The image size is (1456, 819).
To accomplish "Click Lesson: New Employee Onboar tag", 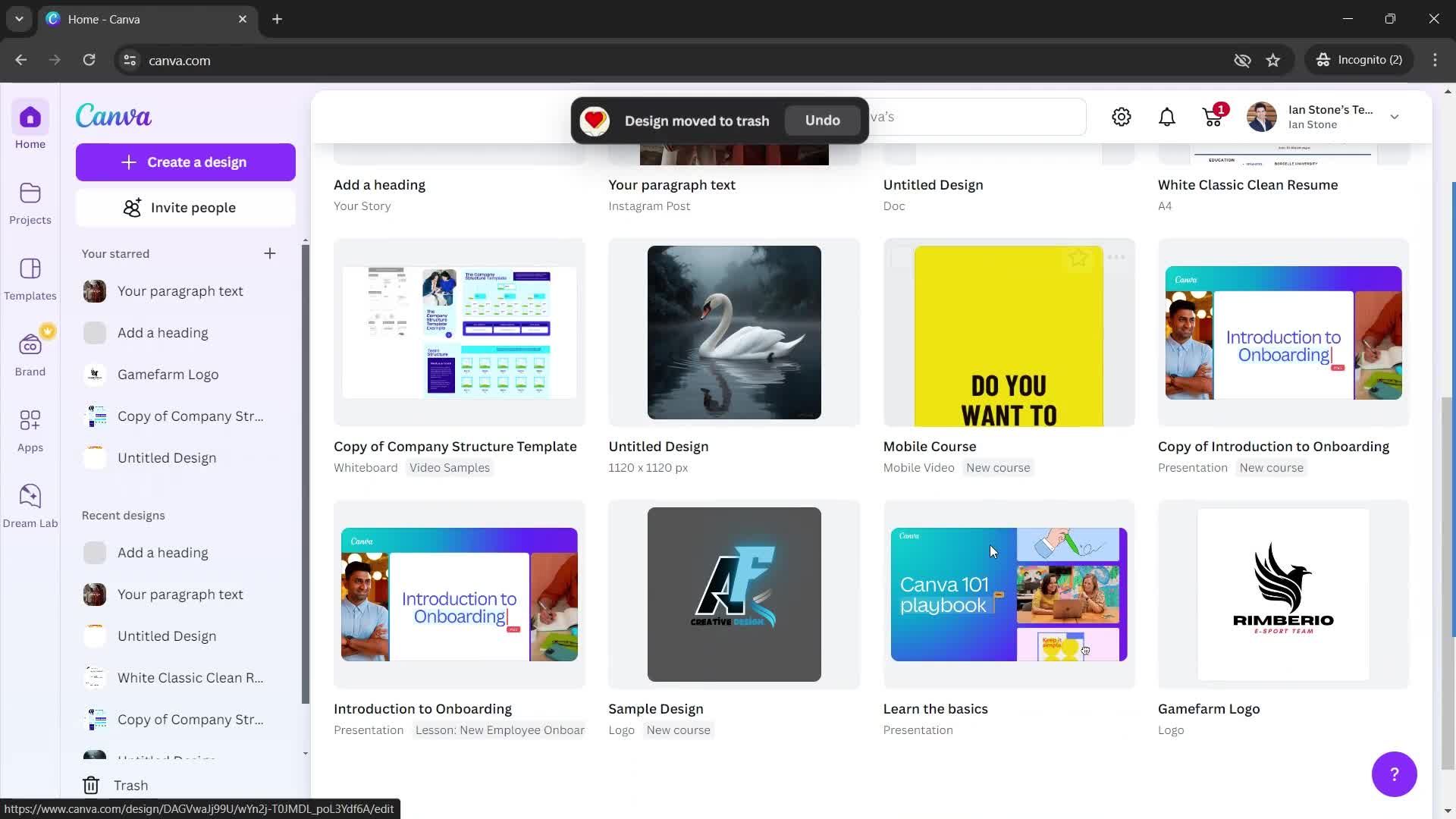I will tap(500, 730).
